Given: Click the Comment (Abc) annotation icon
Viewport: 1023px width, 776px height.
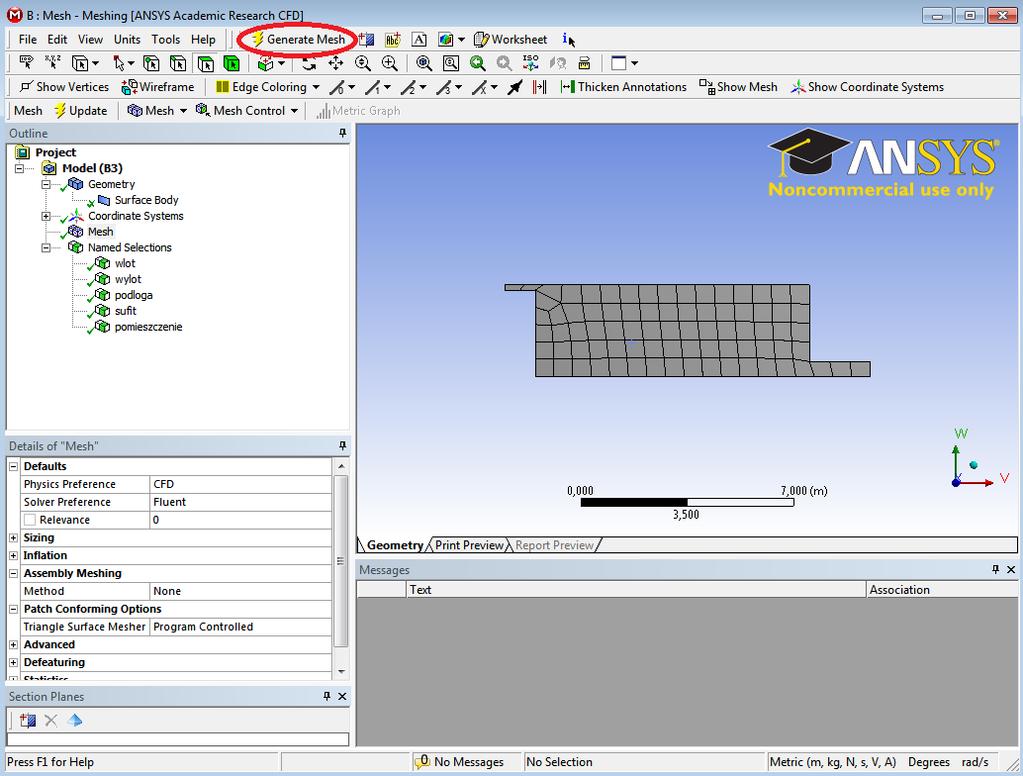Looking at the screenshot, I should pyautogui.click(x=392, y=40).
